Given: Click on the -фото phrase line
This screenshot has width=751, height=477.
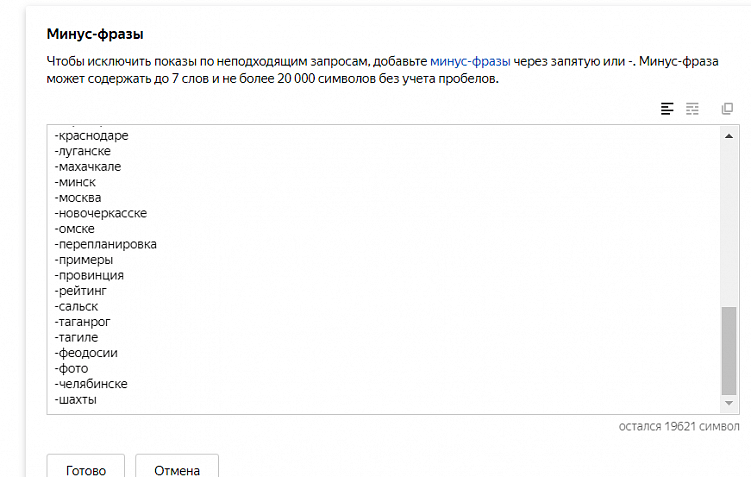Looking at the screenshot, I should click(73, 369).
